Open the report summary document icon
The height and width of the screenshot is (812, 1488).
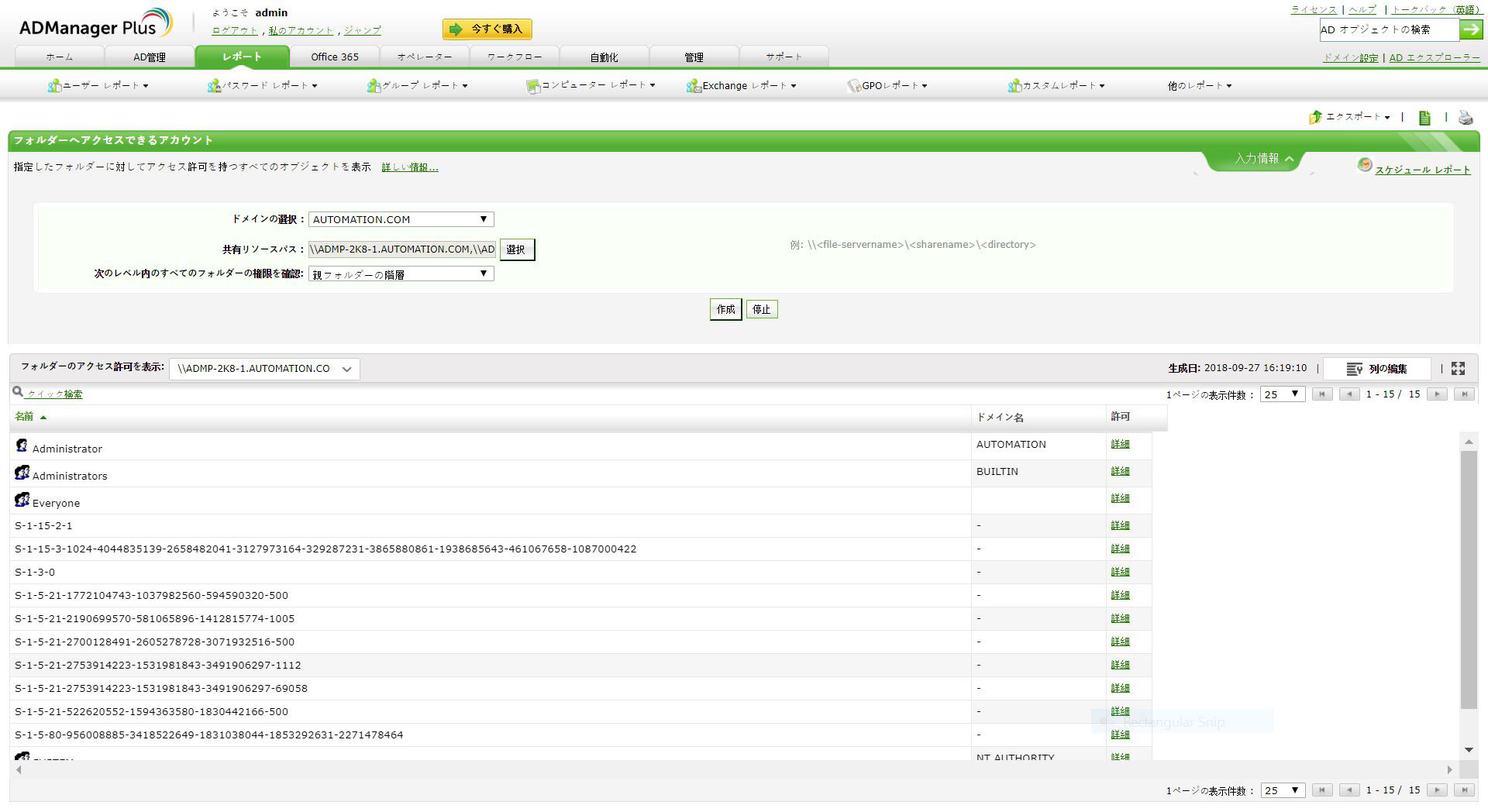1424,118
